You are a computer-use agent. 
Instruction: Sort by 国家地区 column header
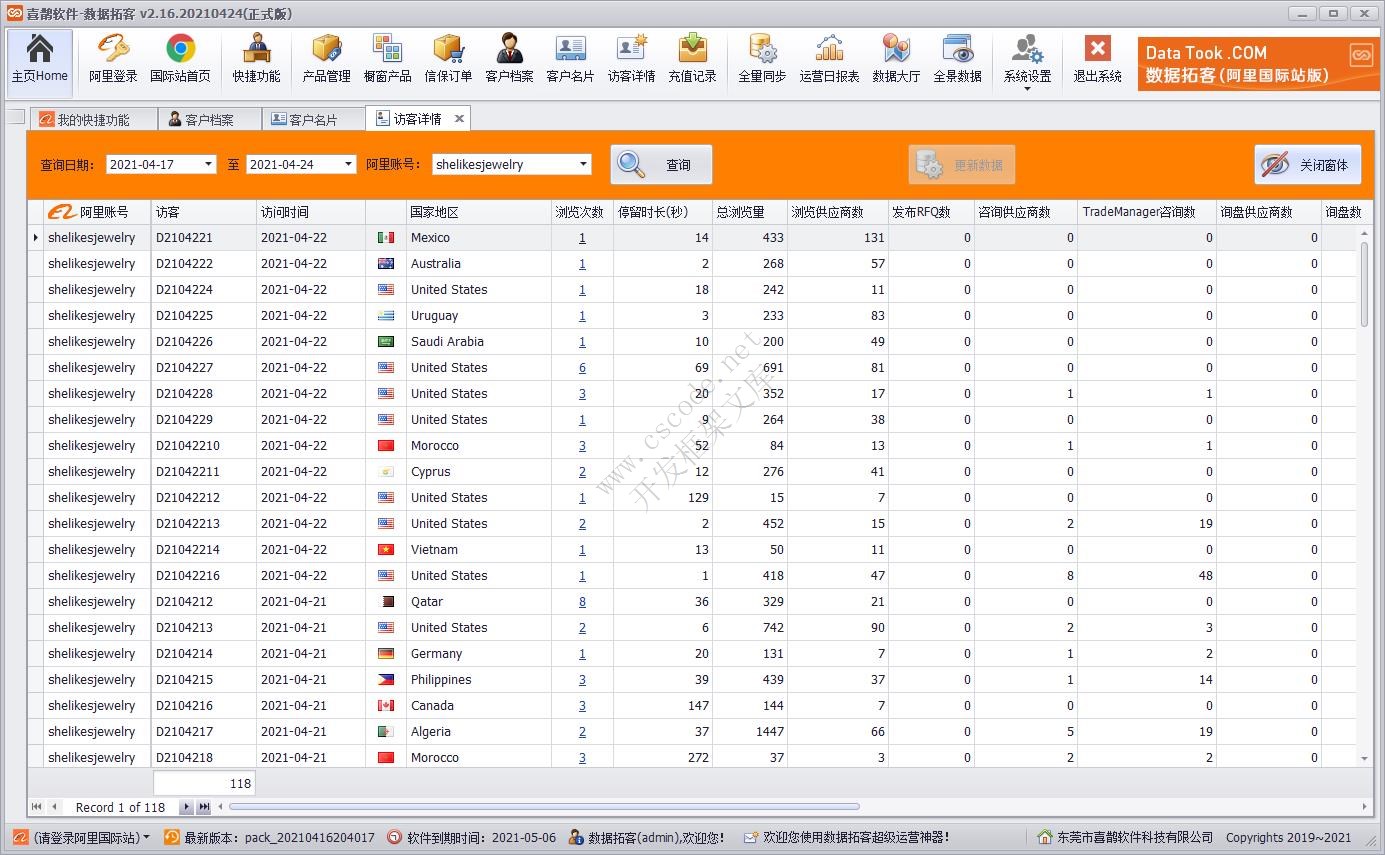click(x=479, y=212)
